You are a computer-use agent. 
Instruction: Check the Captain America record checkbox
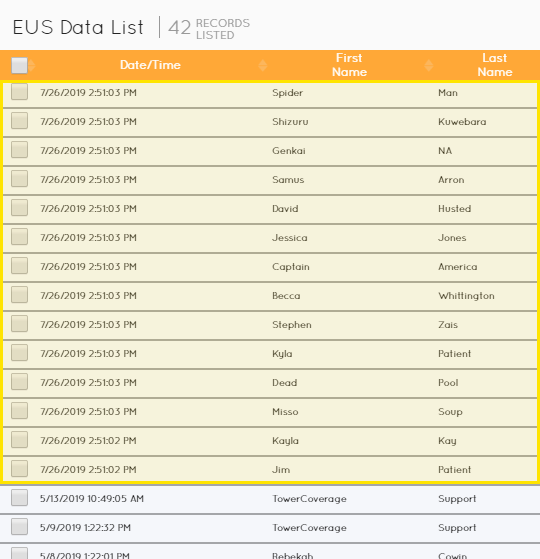tap(19, 266)
